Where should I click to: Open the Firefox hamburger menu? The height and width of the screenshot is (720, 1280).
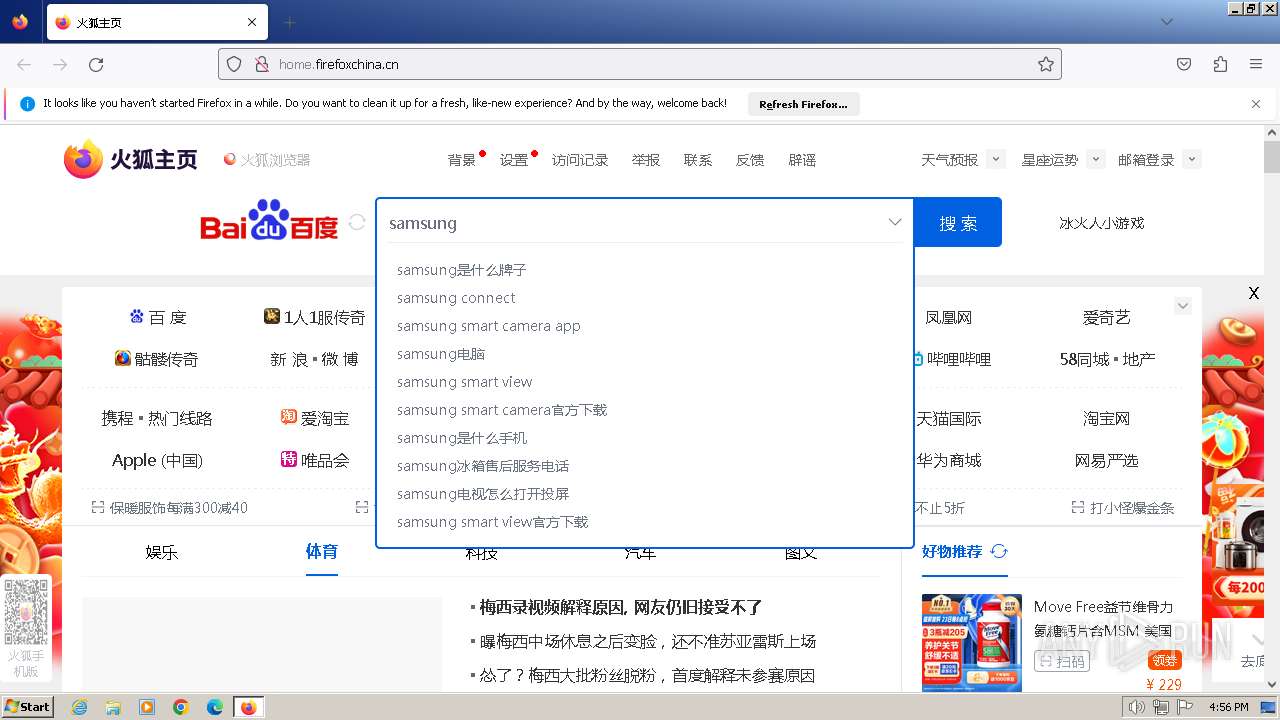(x=1256, y=64)
